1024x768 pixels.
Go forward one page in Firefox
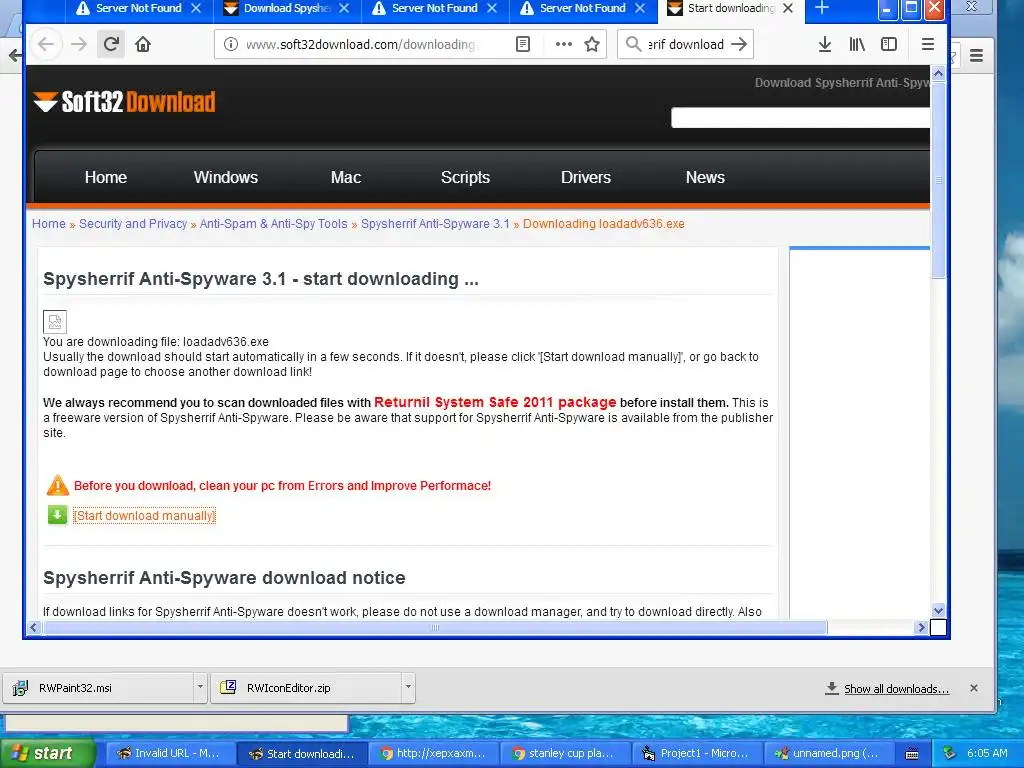coord(79,44)
